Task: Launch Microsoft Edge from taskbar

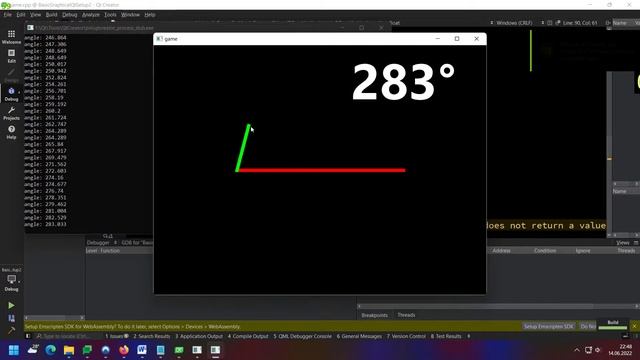Action: point(51,350)
